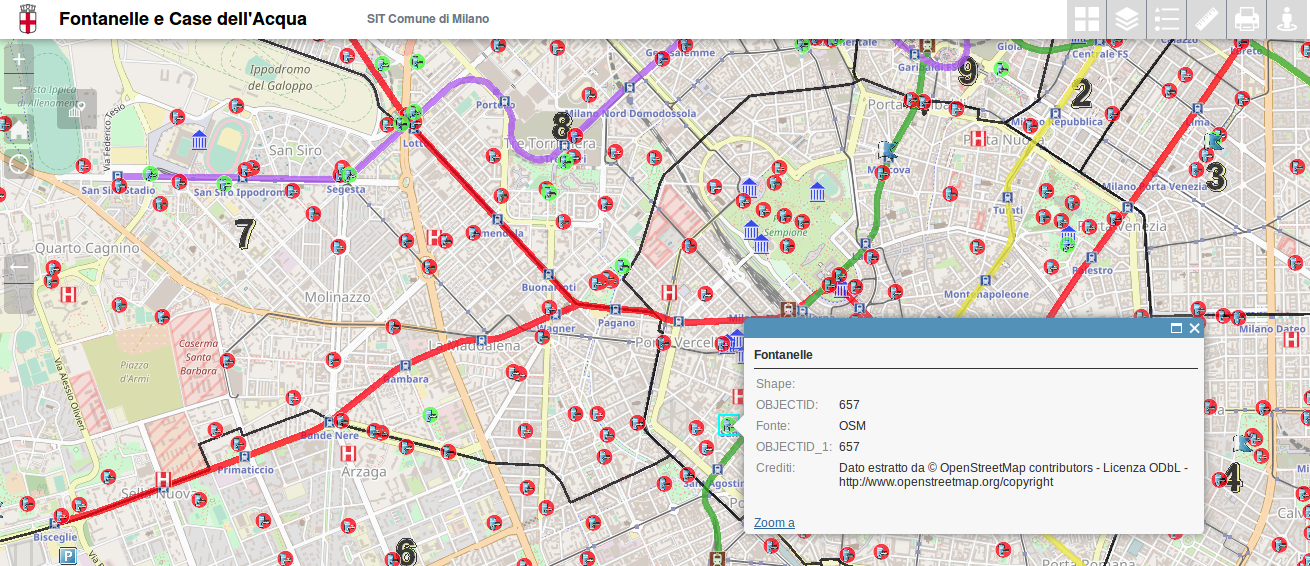Image resolution: width=1310 pixels, height=566 pixels.
Task: Click the printer icon to print map
Action: point(1246,19)
